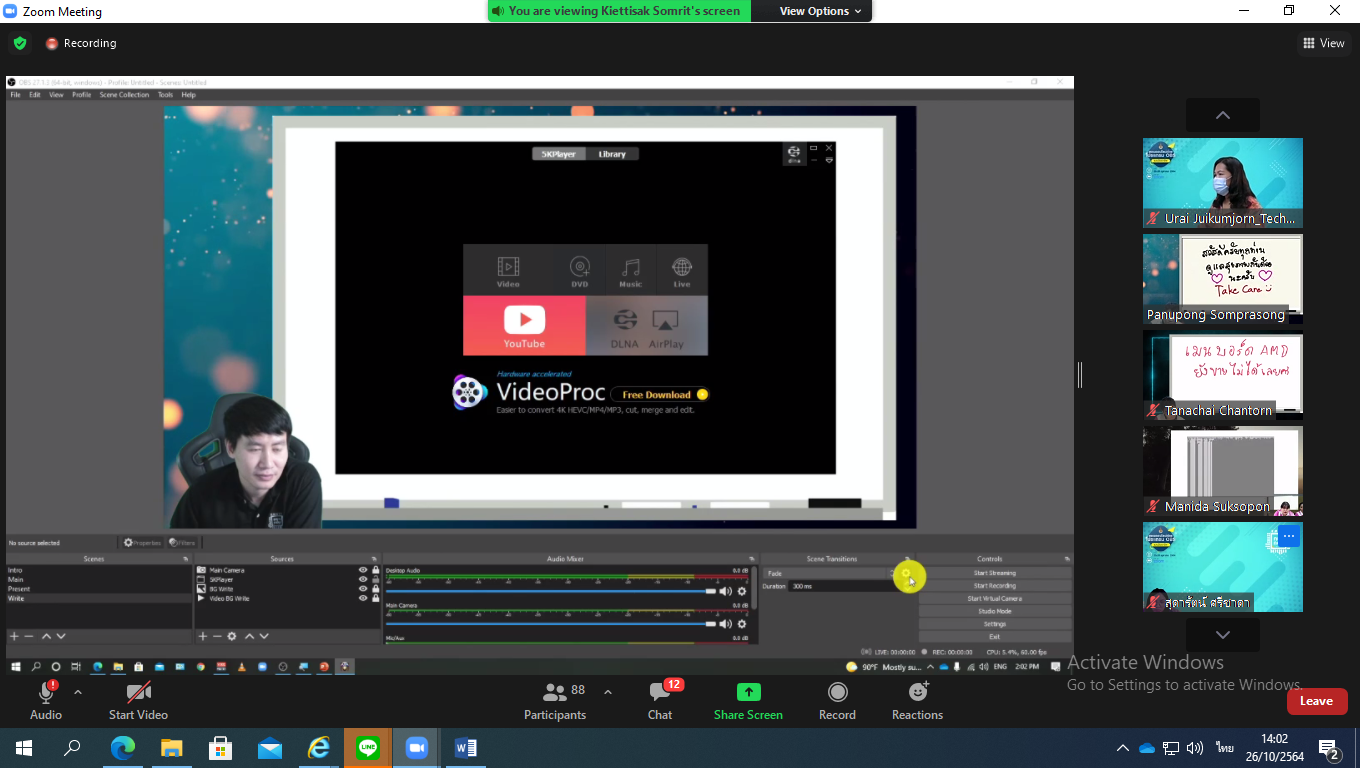The width and height of the screenshot is (1360, 768).
Task: Open source properties gear in Sources toolbar
Action: click(232, 636)
